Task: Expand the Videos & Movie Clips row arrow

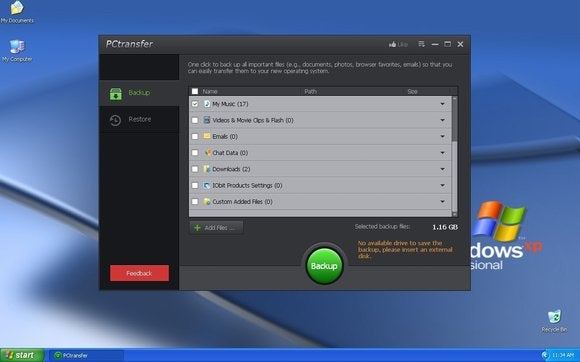Action: pyautogui.click(x=442, y=120)
